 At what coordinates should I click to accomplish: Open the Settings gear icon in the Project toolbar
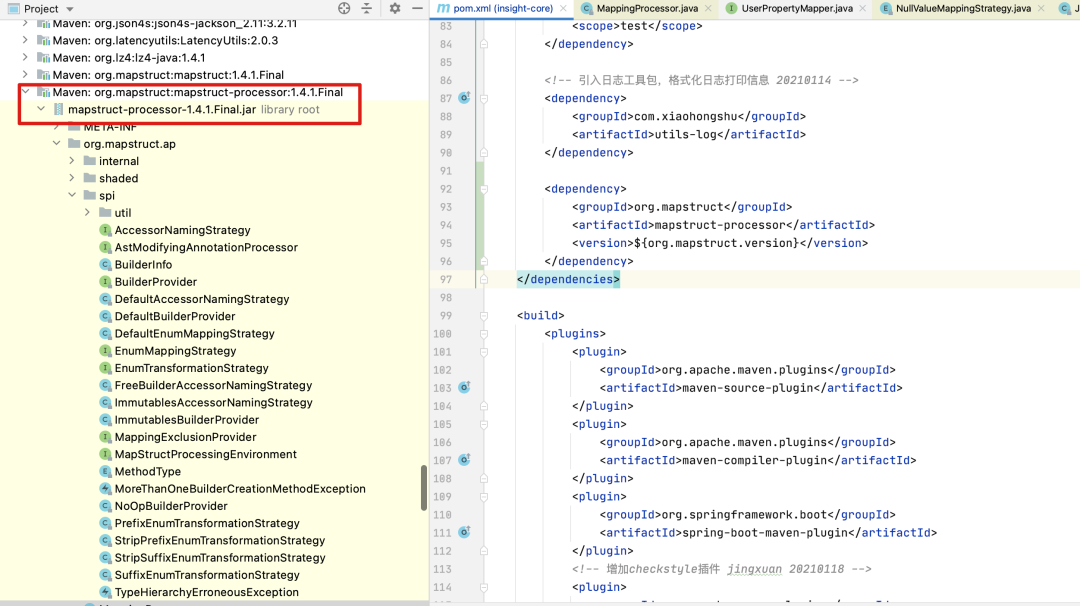394,8
